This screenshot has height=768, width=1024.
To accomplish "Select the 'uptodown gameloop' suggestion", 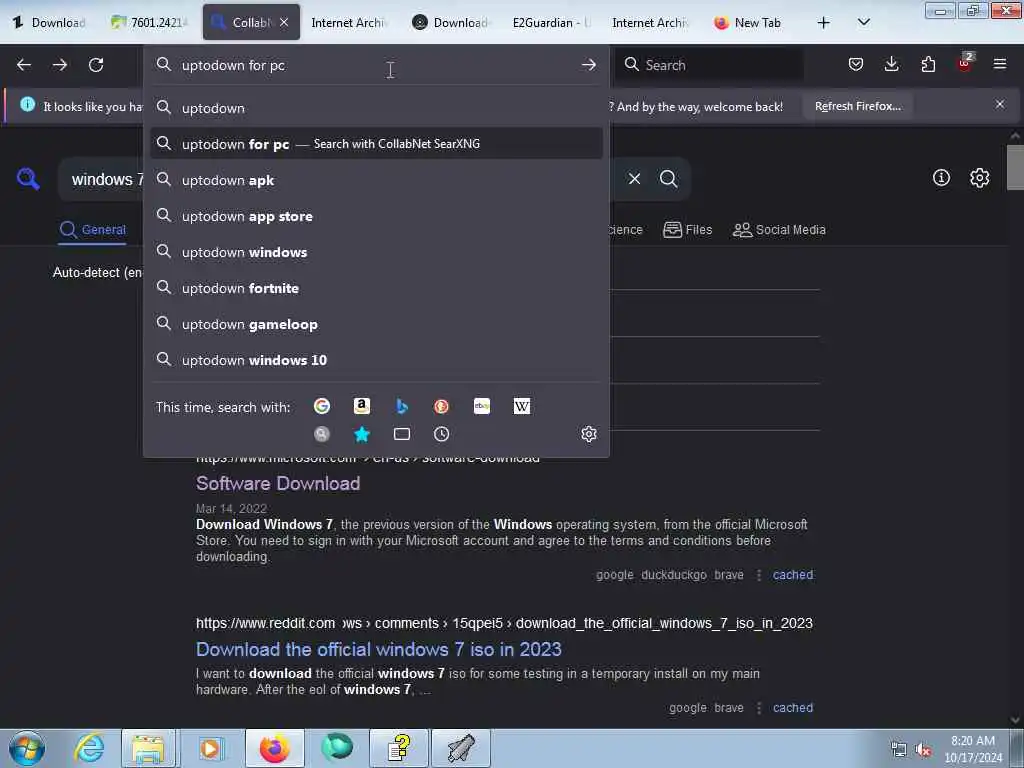I will [x=376, y=324].
